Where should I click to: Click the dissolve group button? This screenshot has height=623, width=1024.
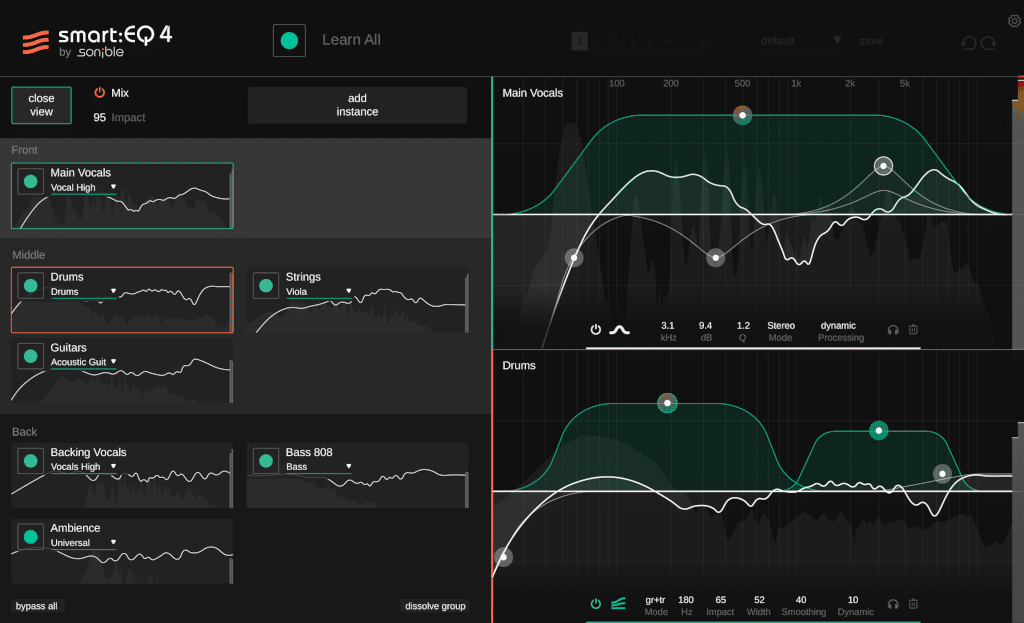click(x=434, y=606)
